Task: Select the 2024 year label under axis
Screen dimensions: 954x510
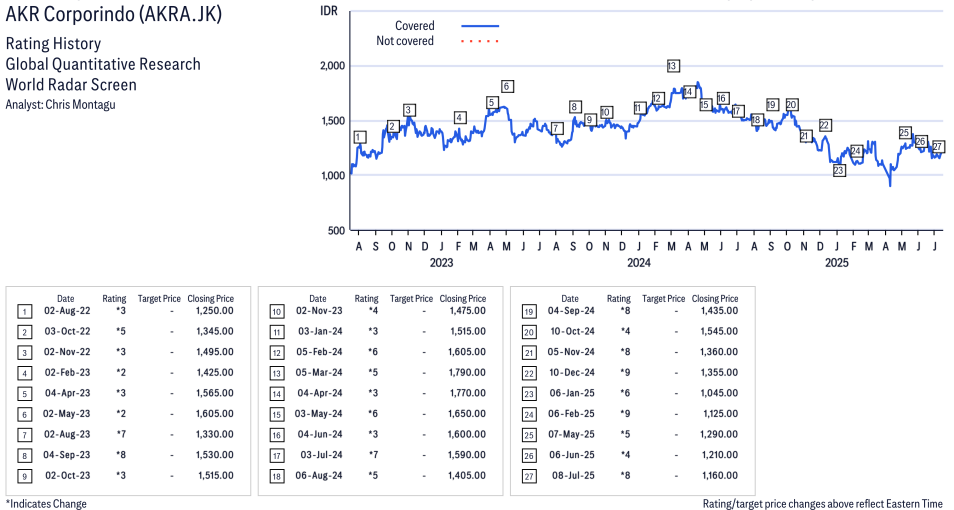Action: coord(639,262)
